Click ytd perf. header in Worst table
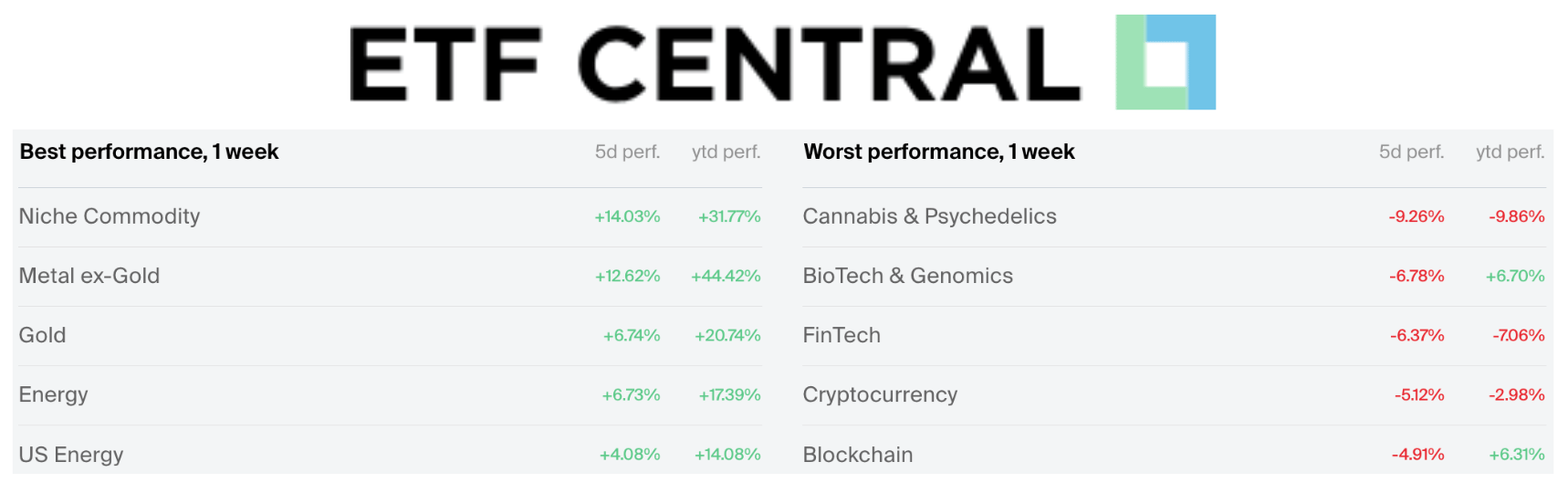The width and height of the screenshot is (1568, 493). [1510, 152]
